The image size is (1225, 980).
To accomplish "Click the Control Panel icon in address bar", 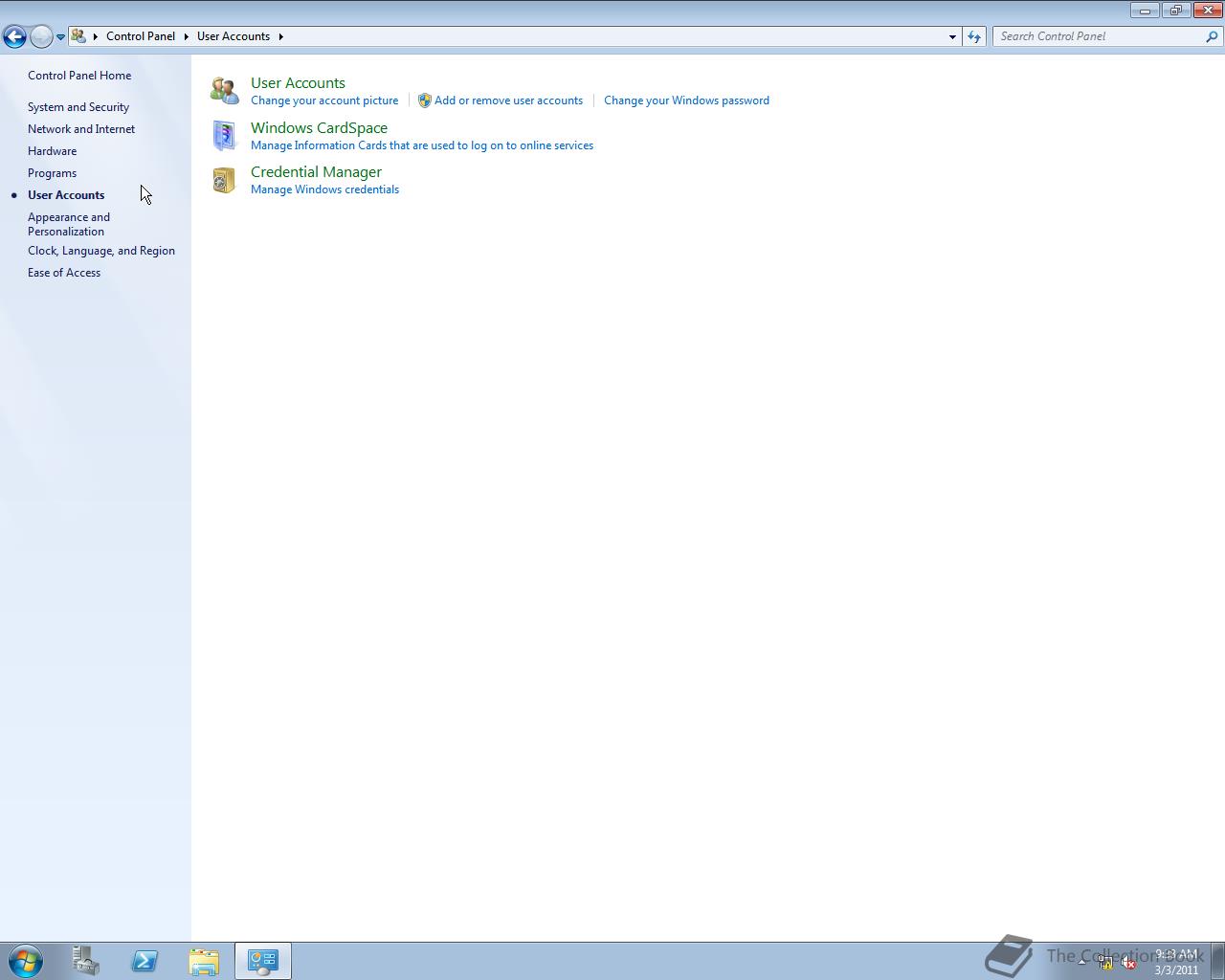I will 79,36.
